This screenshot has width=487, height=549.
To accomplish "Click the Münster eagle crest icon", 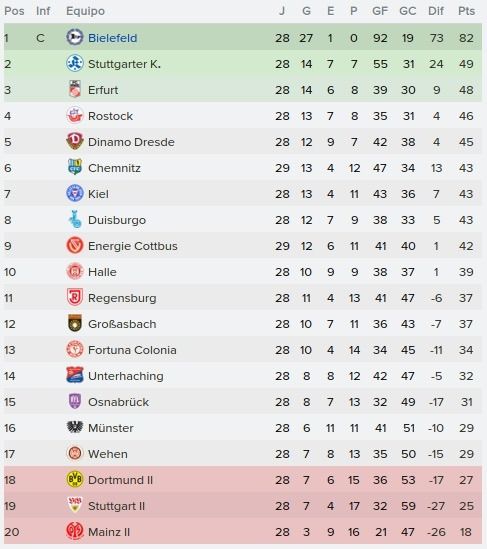I will pos(75,428).
